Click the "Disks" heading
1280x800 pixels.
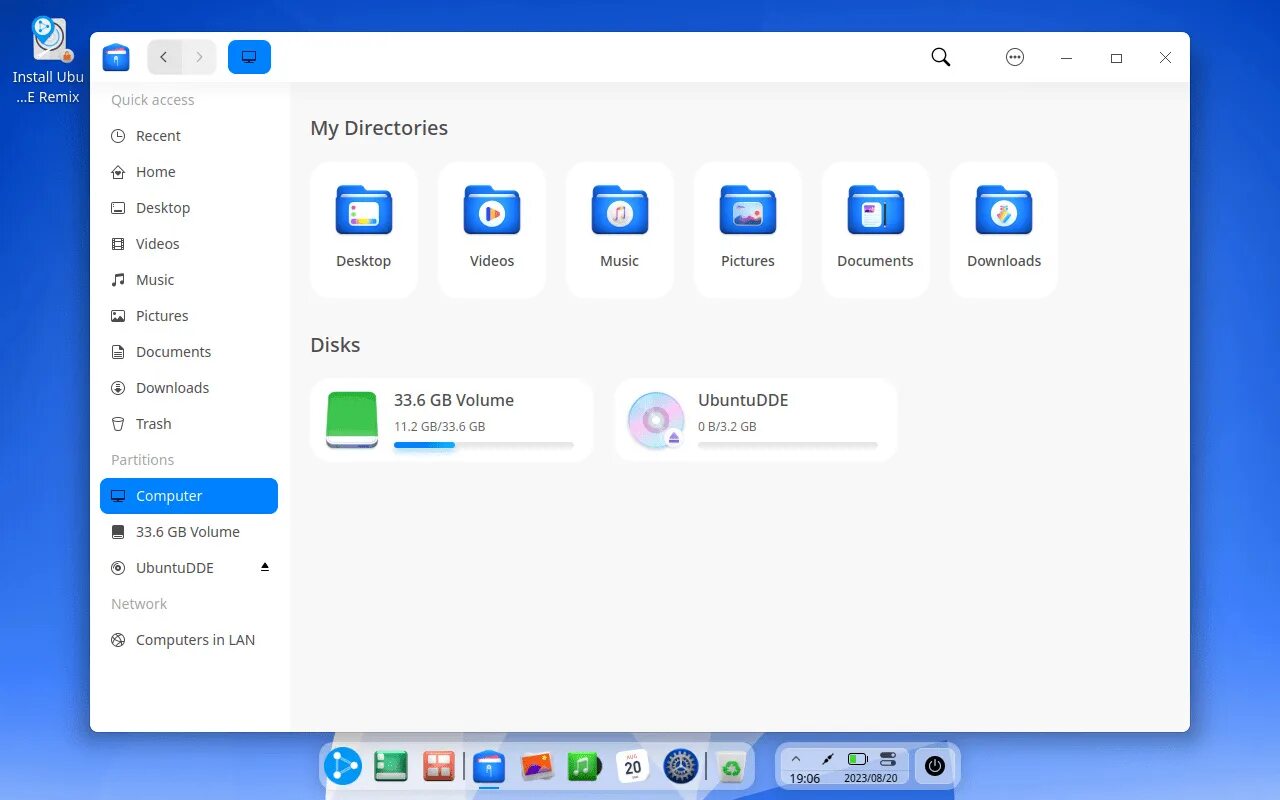click(335, 345)
